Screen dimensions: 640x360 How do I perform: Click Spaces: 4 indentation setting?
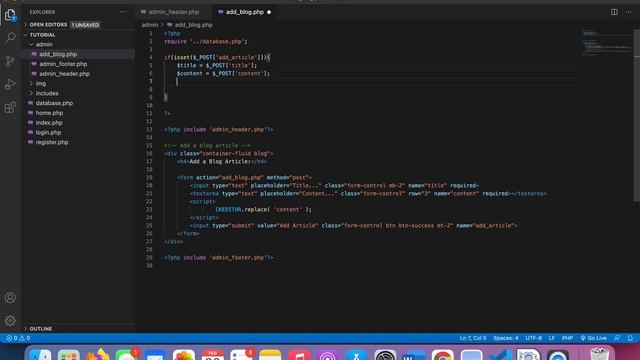506,338
